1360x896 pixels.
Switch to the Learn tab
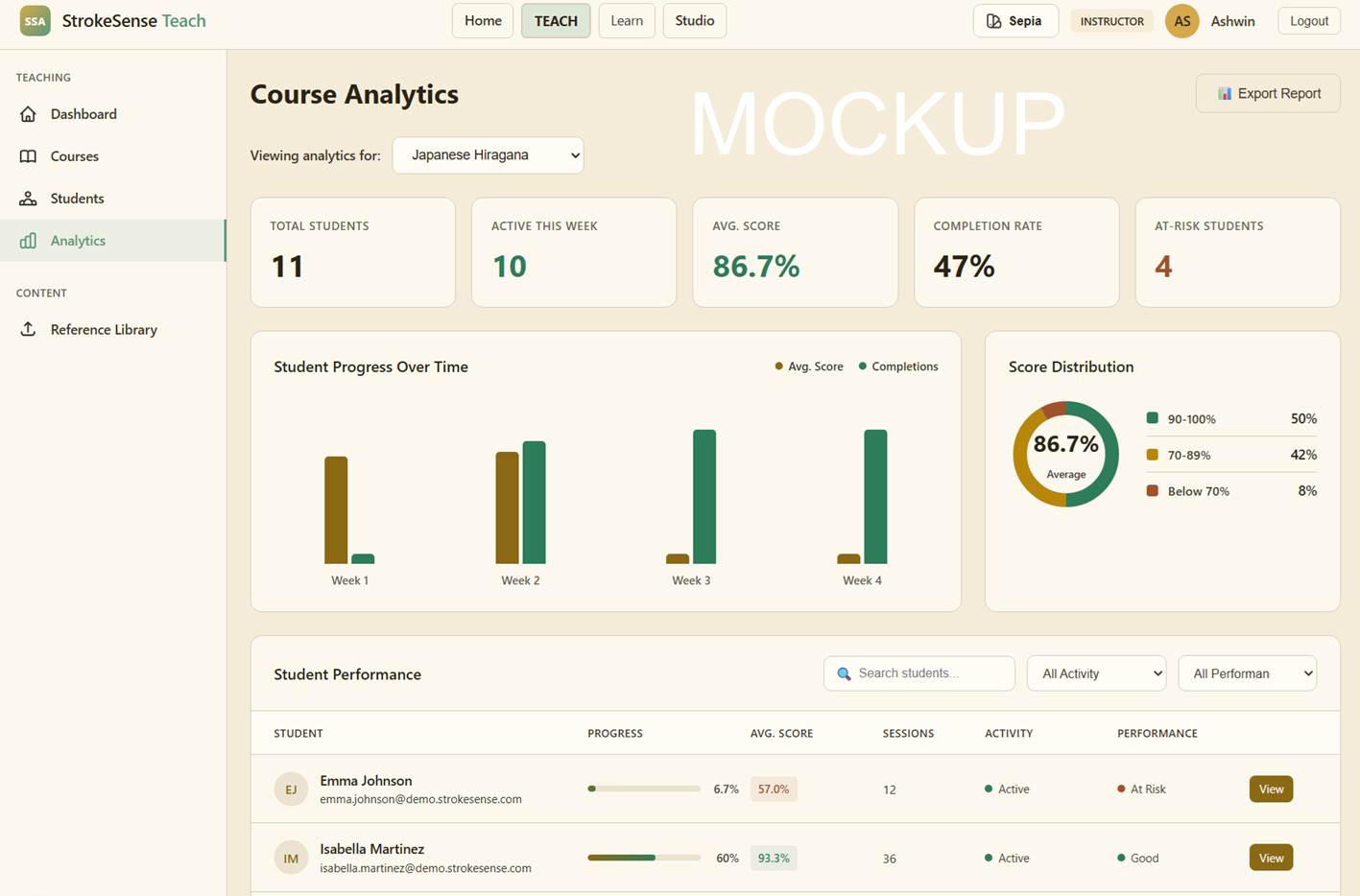click(627, 21)
